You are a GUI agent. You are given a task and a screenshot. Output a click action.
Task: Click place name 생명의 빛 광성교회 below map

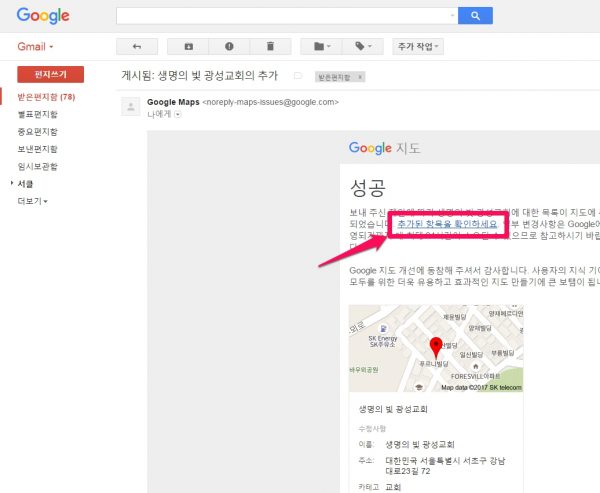tap(393, 409)
